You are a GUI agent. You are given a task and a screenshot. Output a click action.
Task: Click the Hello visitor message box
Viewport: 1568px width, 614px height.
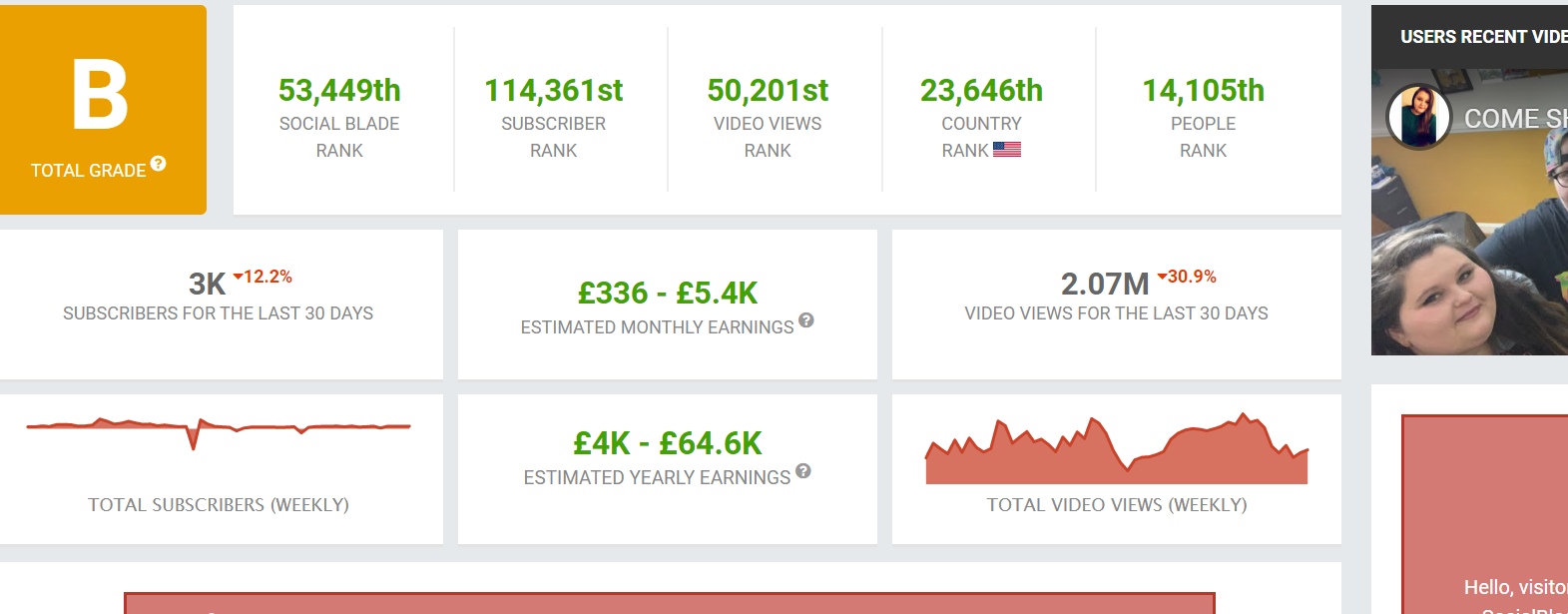tap(1485, 515)
